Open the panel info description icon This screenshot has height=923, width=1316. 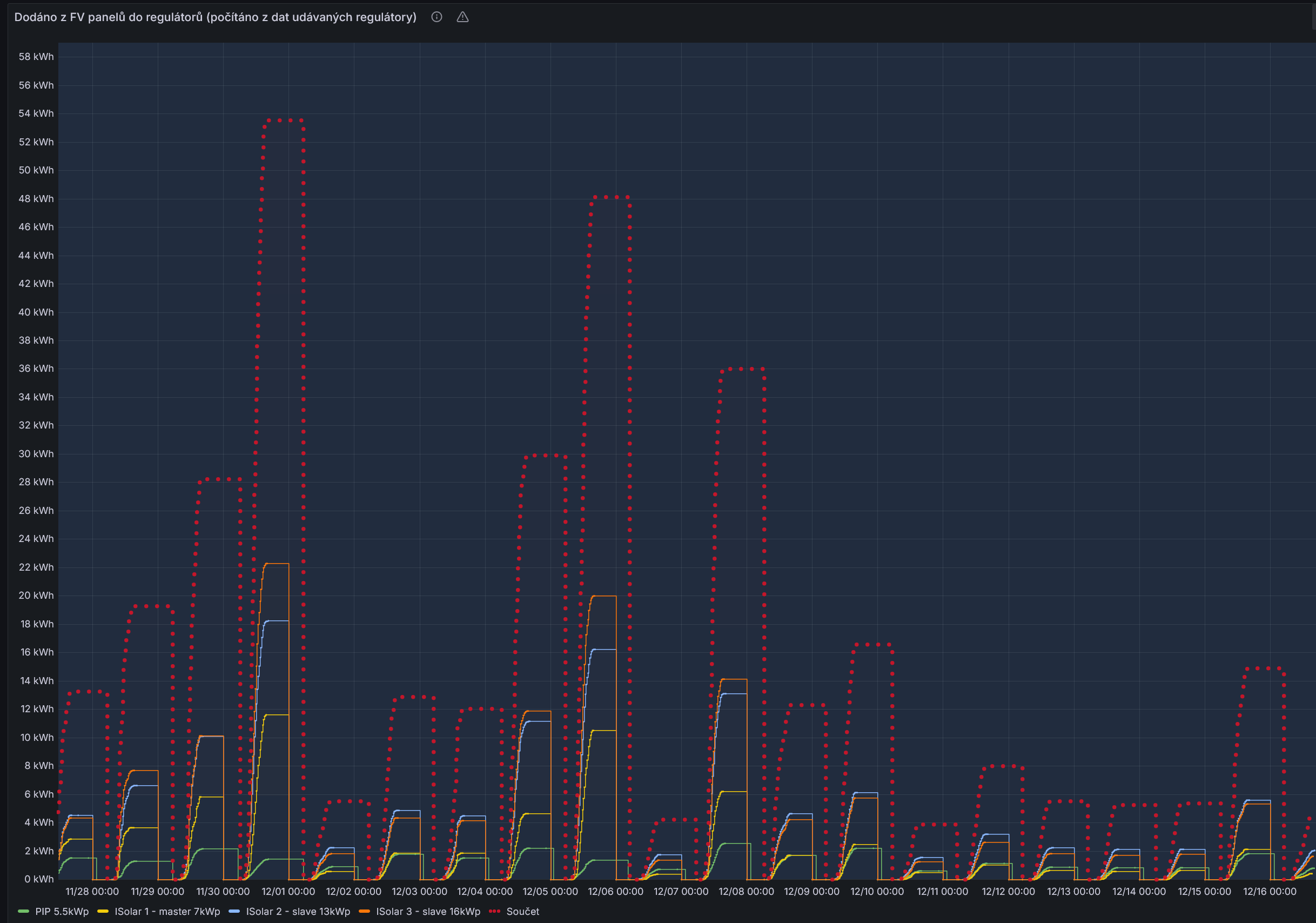[436, 17]
